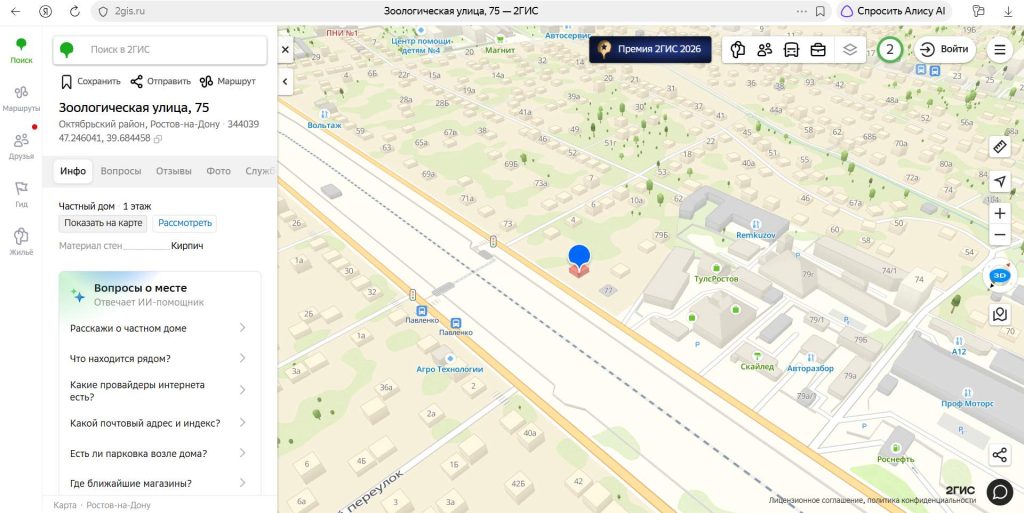1024x513 pixels.
Task: Expand 'Где ближайшие магазины?' question
Action: pos(158,484)
